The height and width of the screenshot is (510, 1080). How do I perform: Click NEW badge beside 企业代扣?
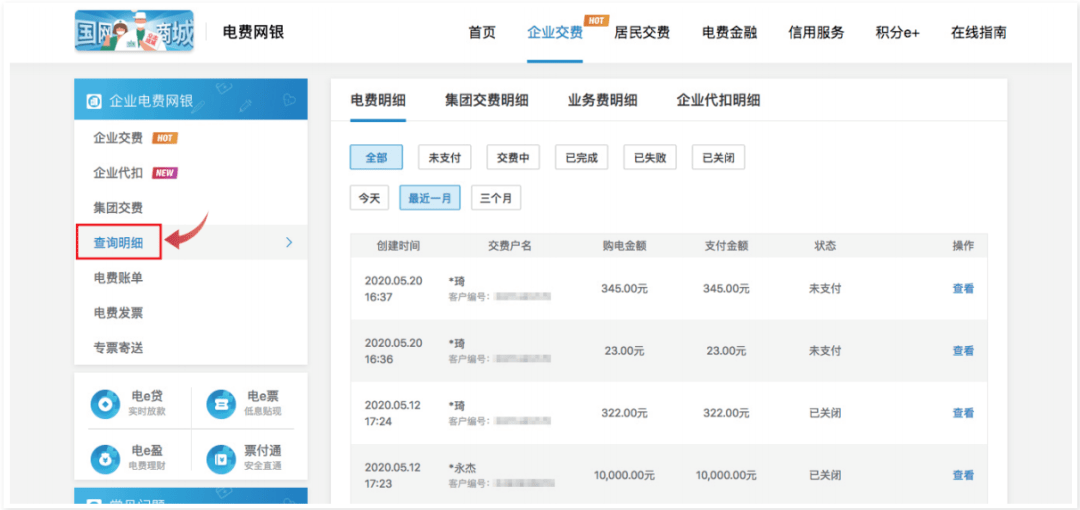[165, 173]
